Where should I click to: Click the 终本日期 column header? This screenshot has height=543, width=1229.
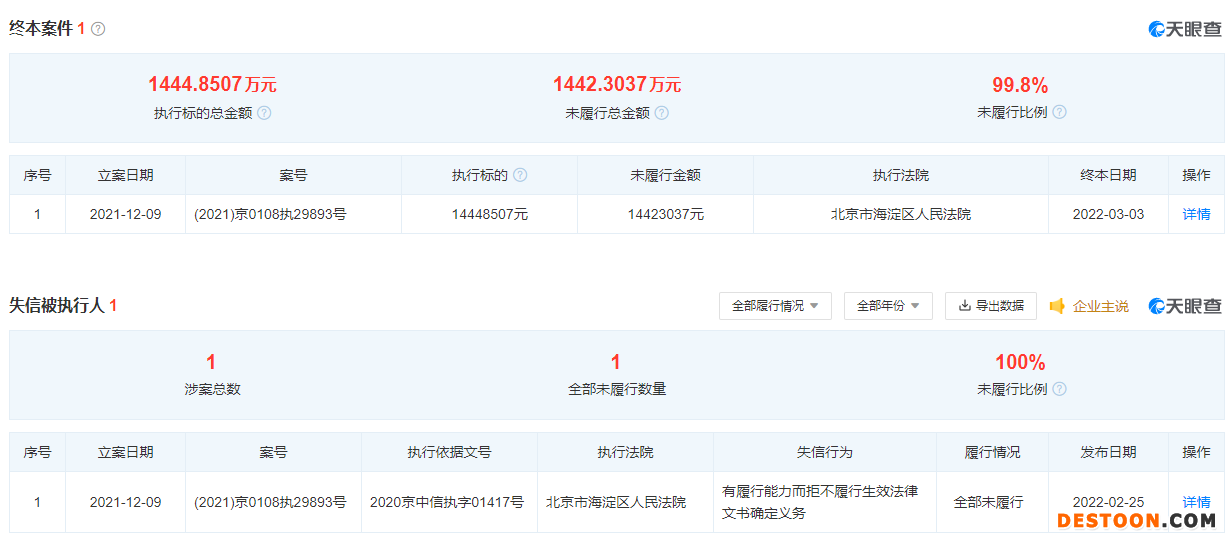point(1108,175)
